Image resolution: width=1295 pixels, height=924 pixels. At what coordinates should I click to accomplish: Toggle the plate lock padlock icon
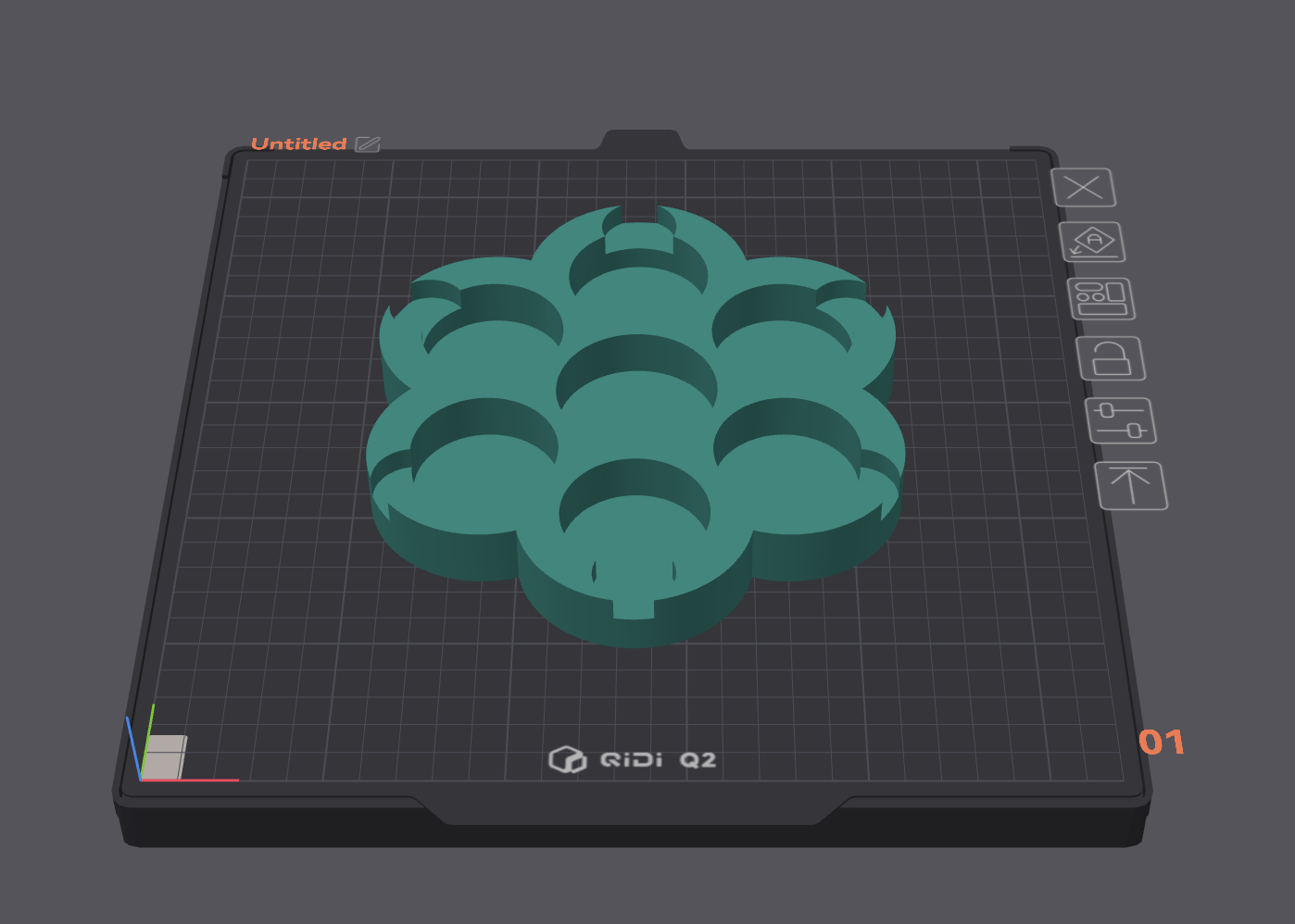coord(1111,358)
